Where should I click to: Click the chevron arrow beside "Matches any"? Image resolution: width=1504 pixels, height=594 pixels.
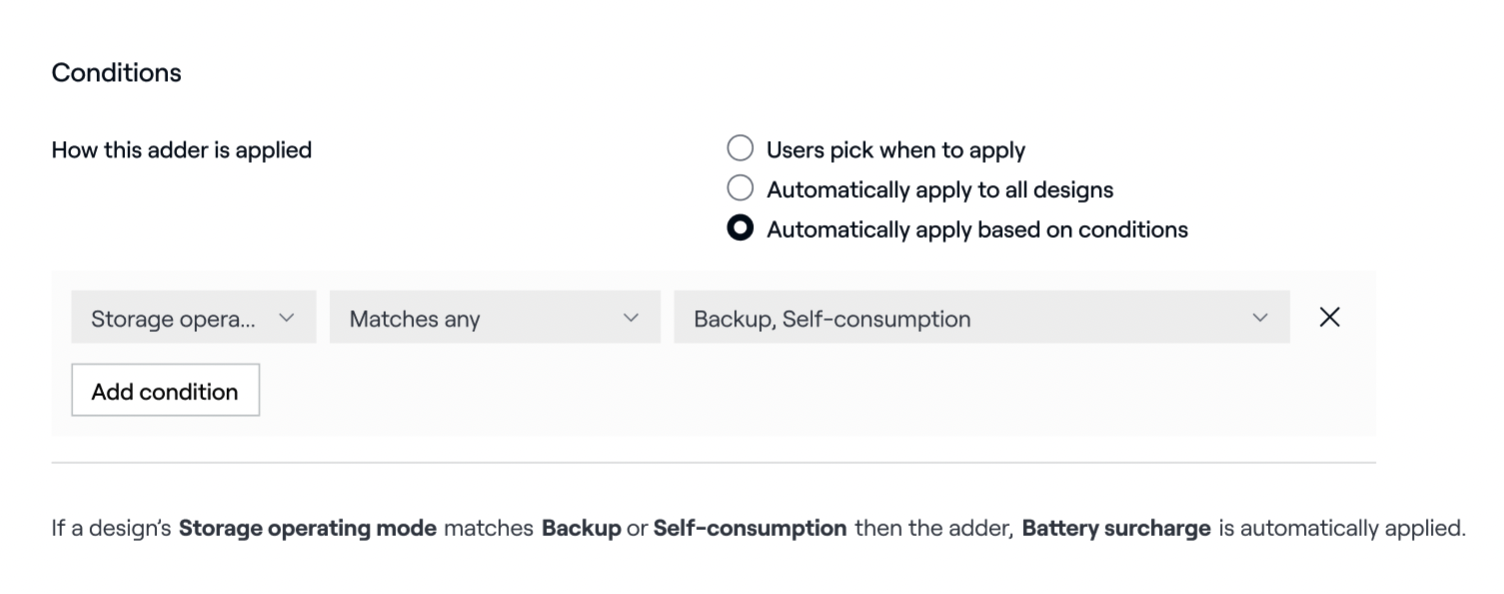(x=630, y=318)
